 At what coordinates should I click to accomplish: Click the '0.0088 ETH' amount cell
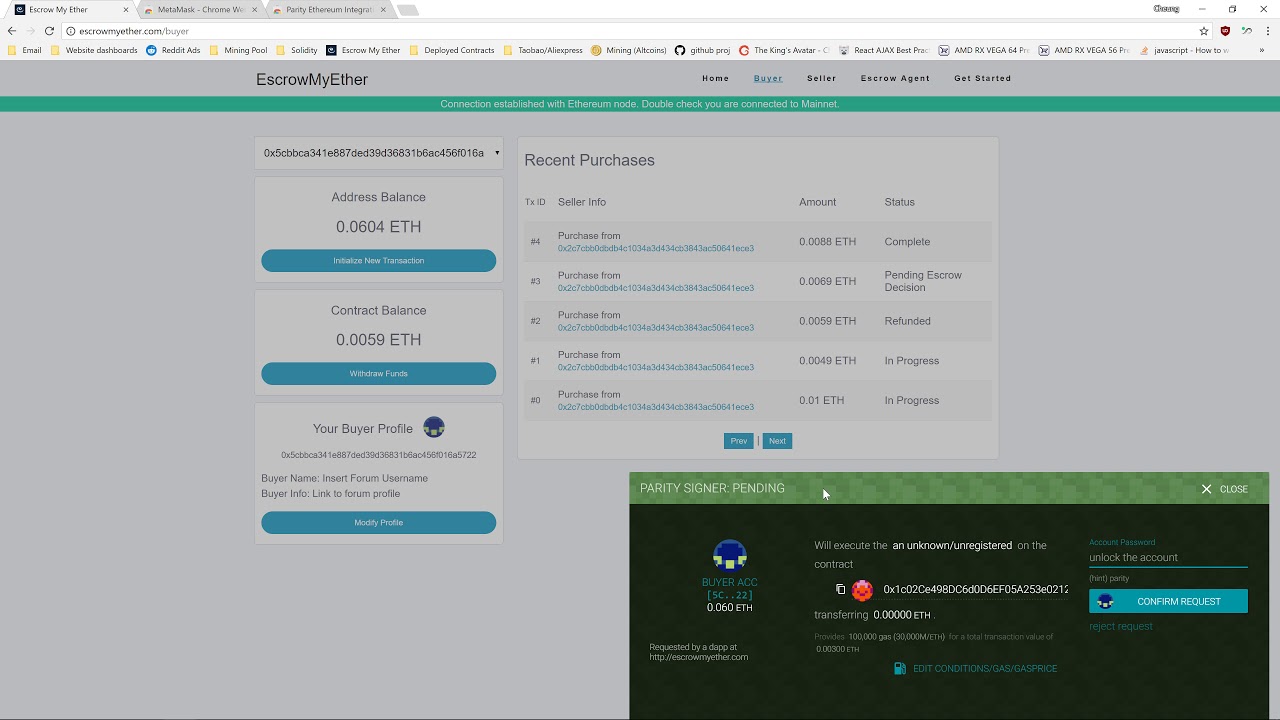point(827,242)
